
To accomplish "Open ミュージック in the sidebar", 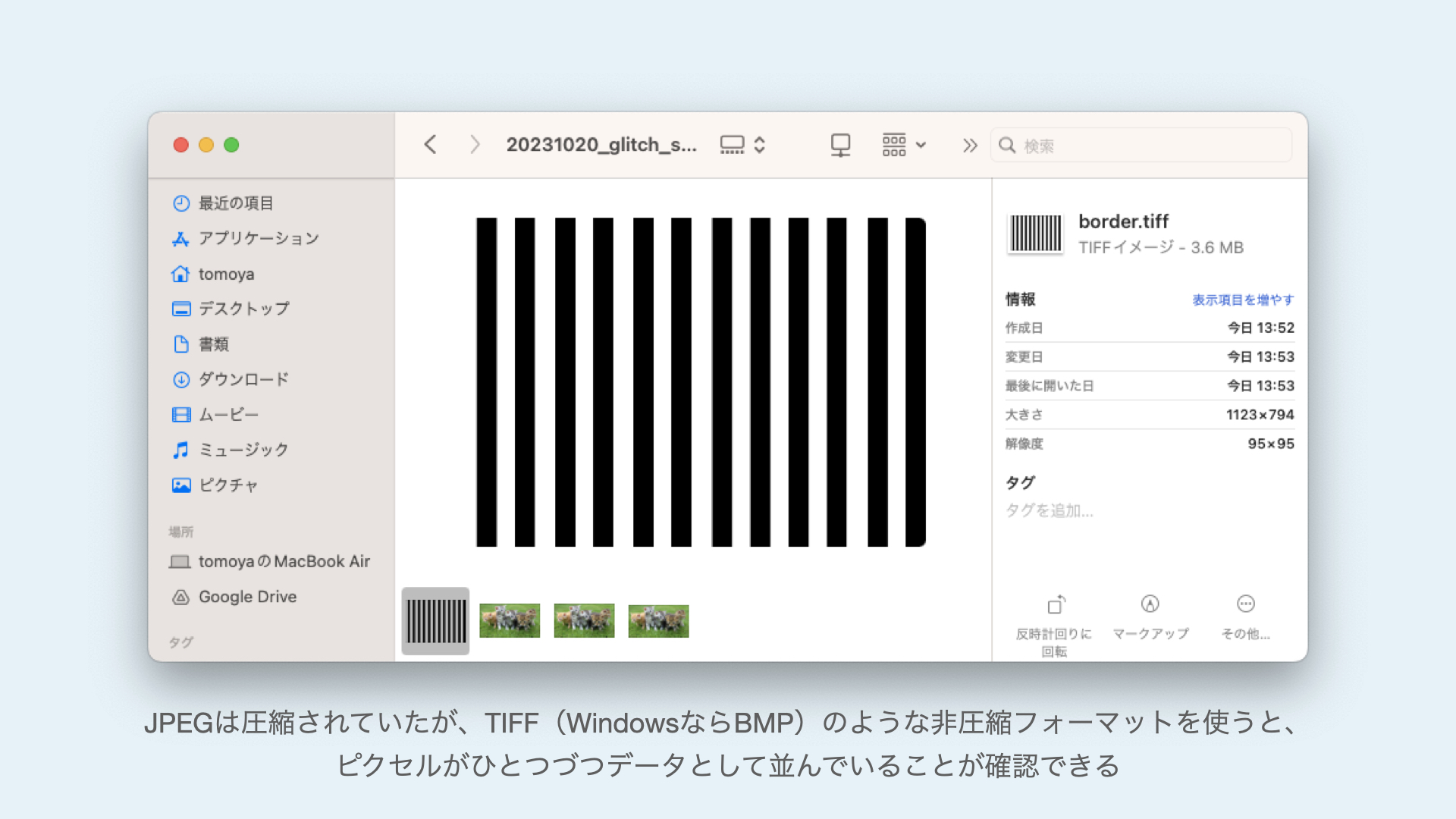I will [243, 450].
